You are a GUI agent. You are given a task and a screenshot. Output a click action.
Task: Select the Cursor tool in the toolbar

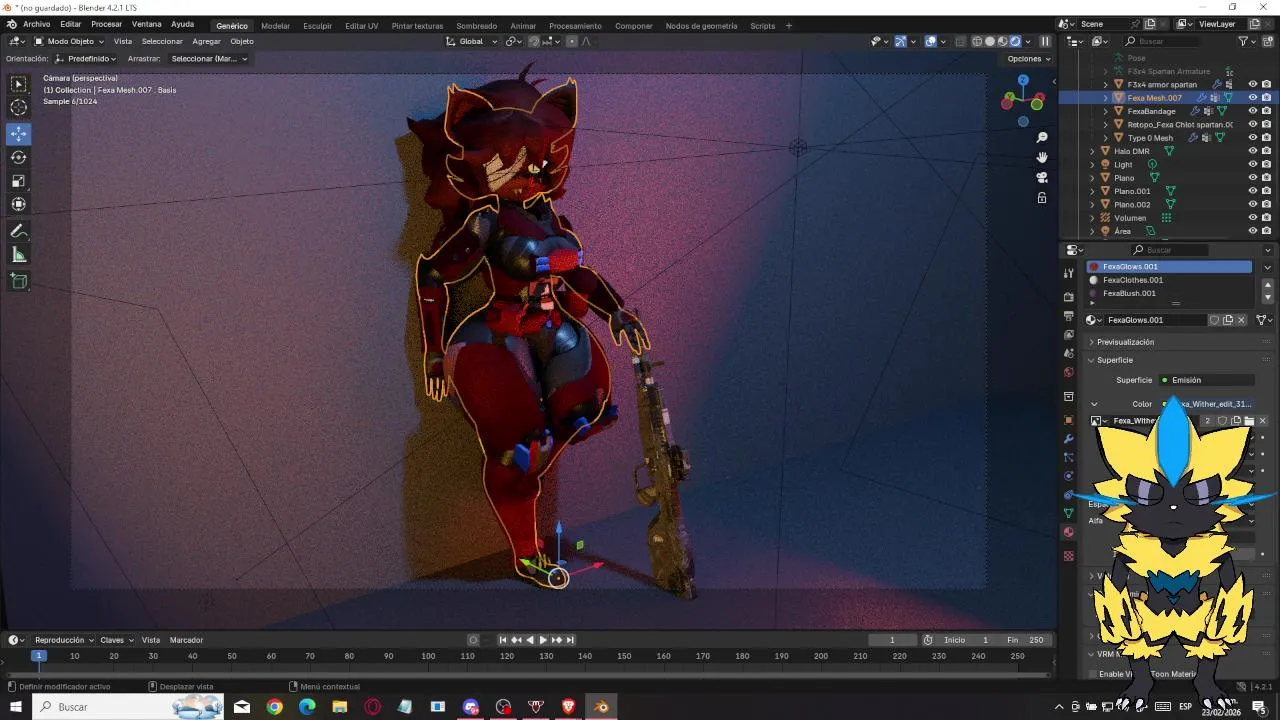point(19,108)
